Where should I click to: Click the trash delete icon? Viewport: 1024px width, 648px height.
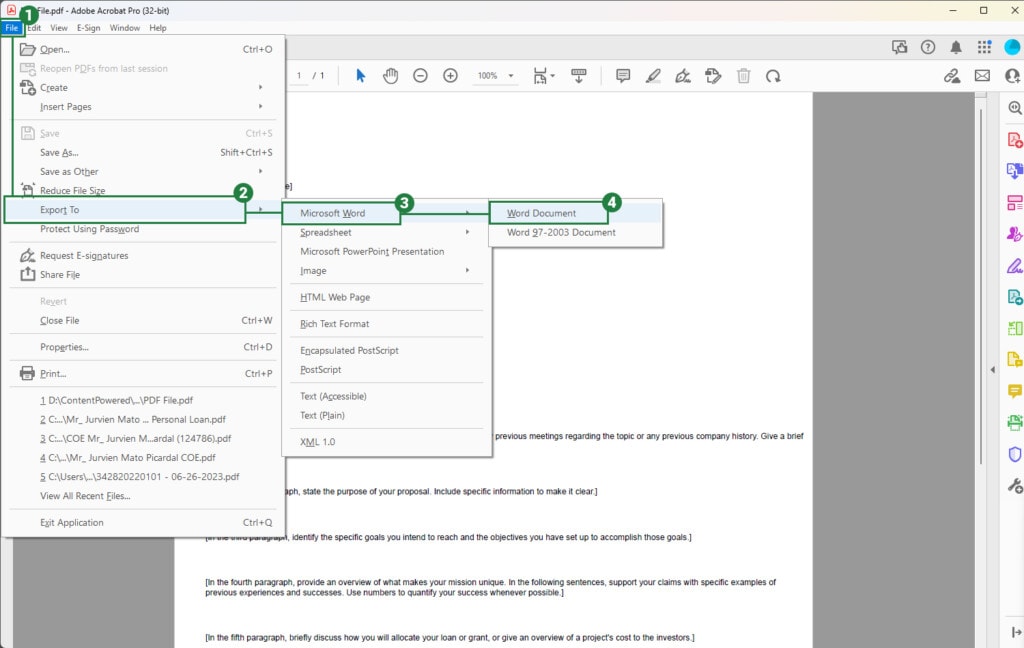(x=743, y=76)
